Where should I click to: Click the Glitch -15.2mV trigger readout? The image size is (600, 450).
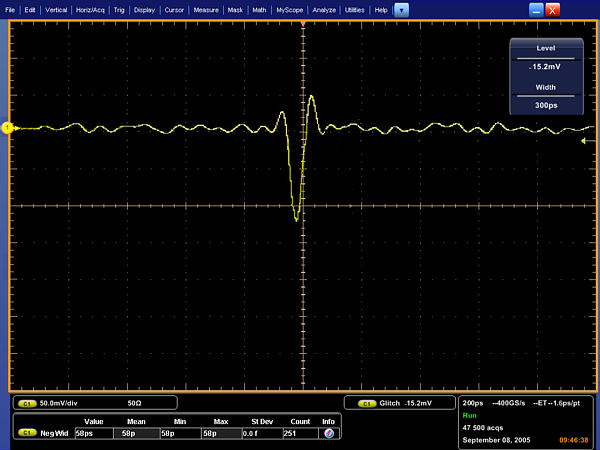point(405,403)
